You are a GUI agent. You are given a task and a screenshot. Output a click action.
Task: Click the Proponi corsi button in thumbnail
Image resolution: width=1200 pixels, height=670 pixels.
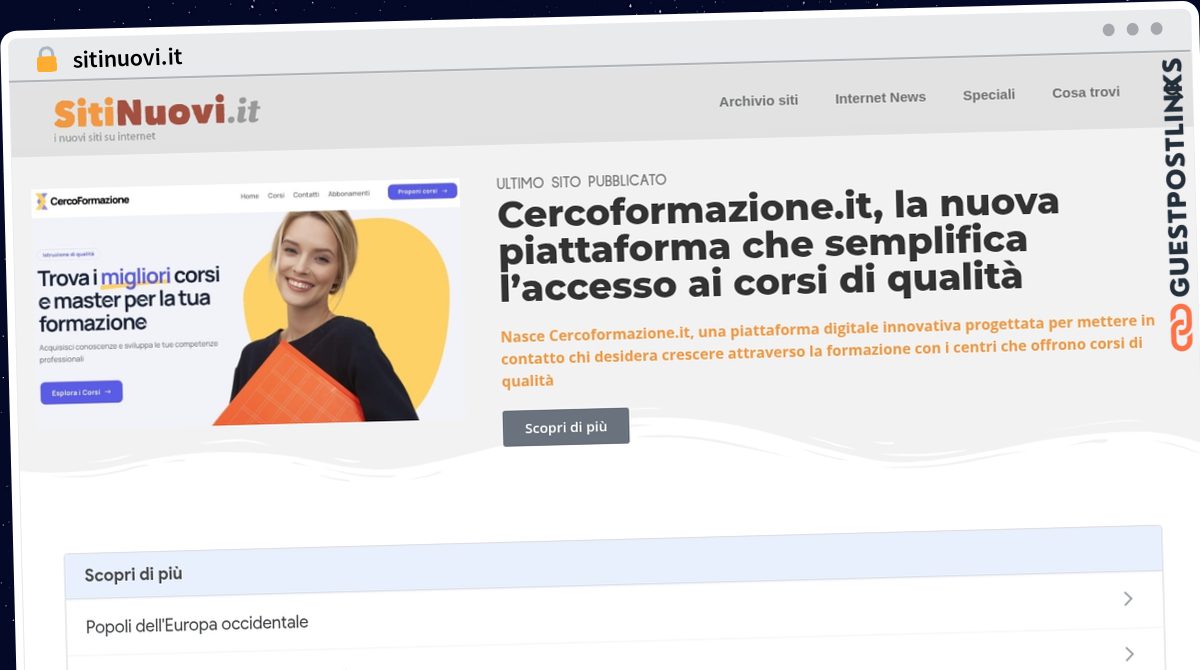pyautogui.click(x=422, y=191)
